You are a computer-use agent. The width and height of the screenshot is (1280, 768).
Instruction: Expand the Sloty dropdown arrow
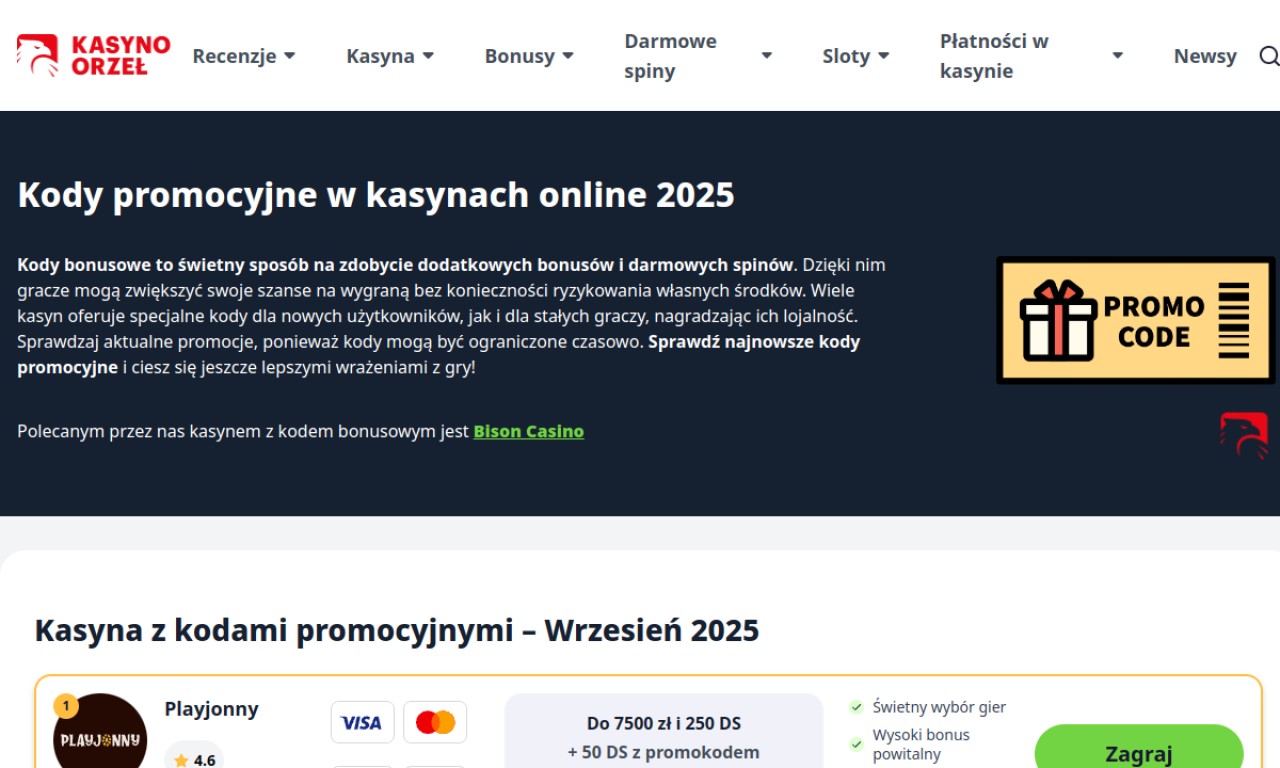[884, 56]
